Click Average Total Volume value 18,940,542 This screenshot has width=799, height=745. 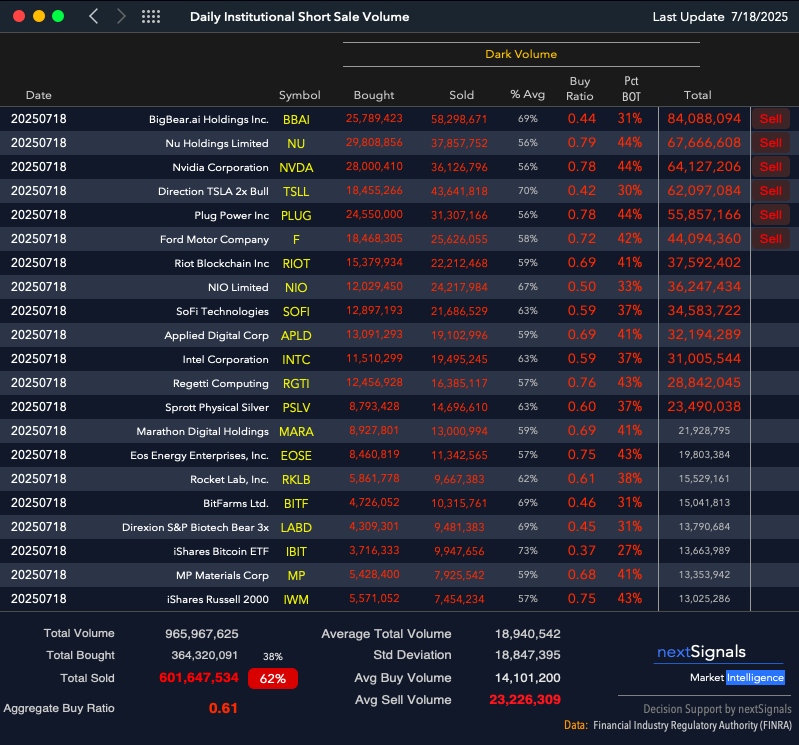click(527, 634)
